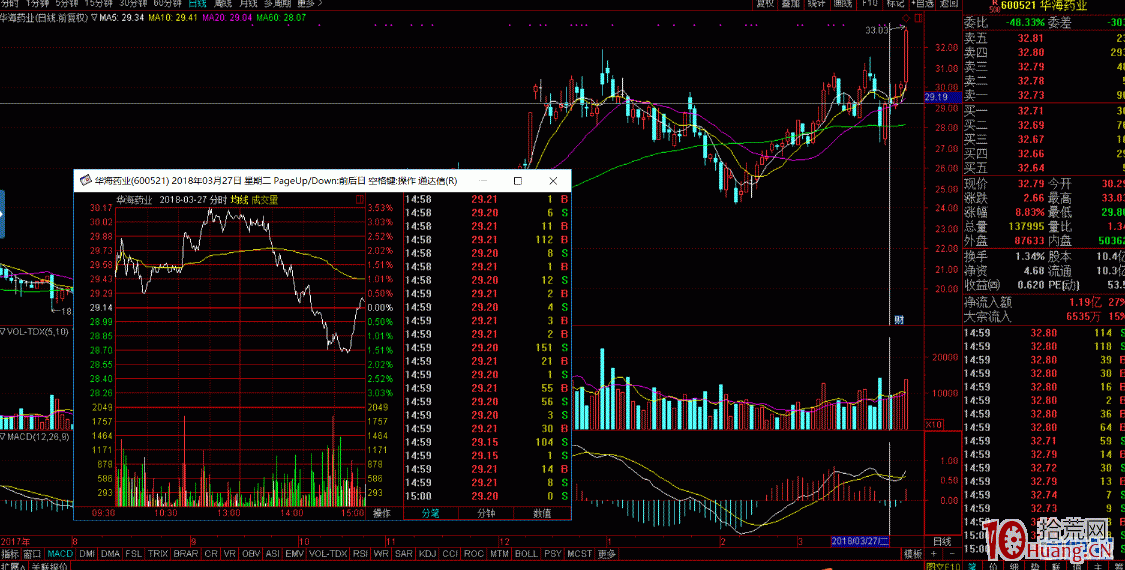The height and width of the screenshot is (570, 1125).
Task: Select the BRAR indicator tab
Action: click(x=186, y=553)
